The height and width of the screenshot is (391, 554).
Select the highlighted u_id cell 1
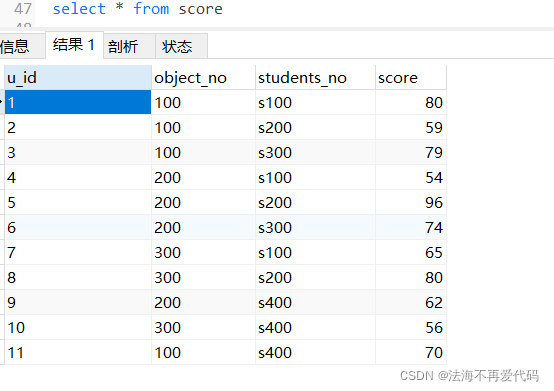click(78, 102)
